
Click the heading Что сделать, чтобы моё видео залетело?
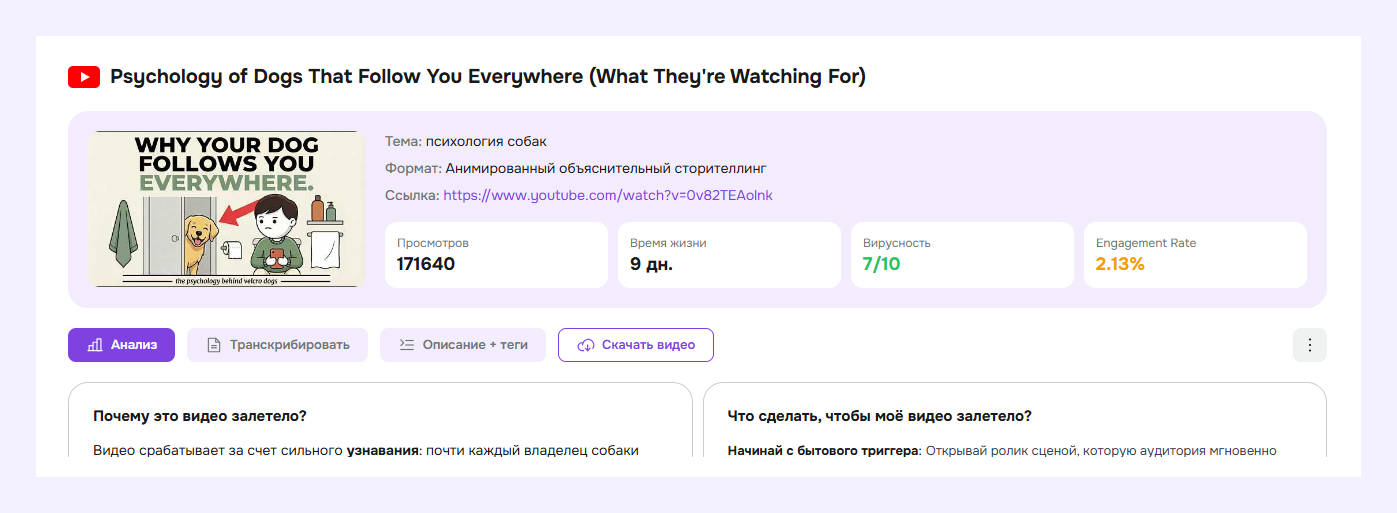879,416
